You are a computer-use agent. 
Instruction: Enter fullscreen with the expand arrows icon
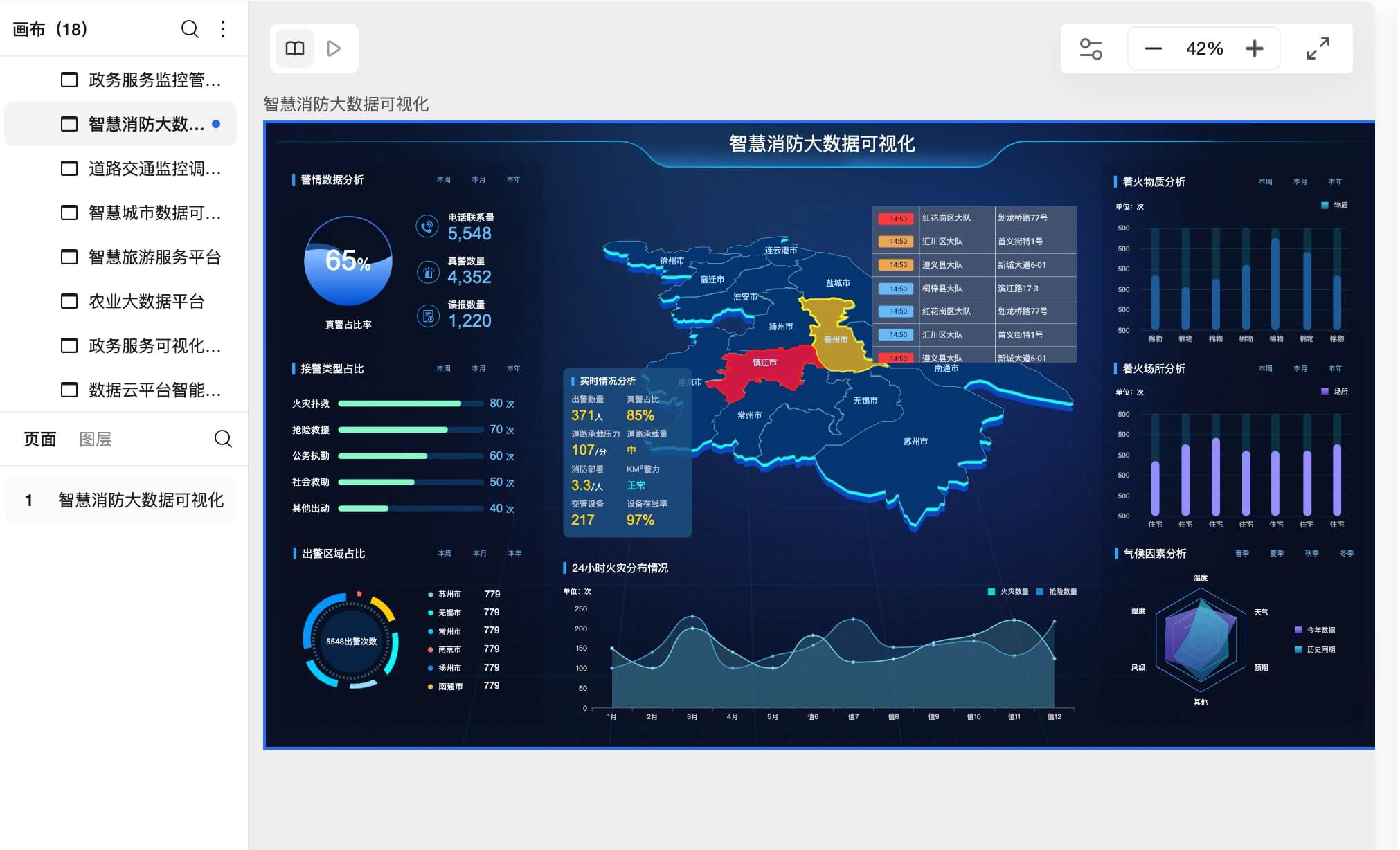click(1318, 48)
